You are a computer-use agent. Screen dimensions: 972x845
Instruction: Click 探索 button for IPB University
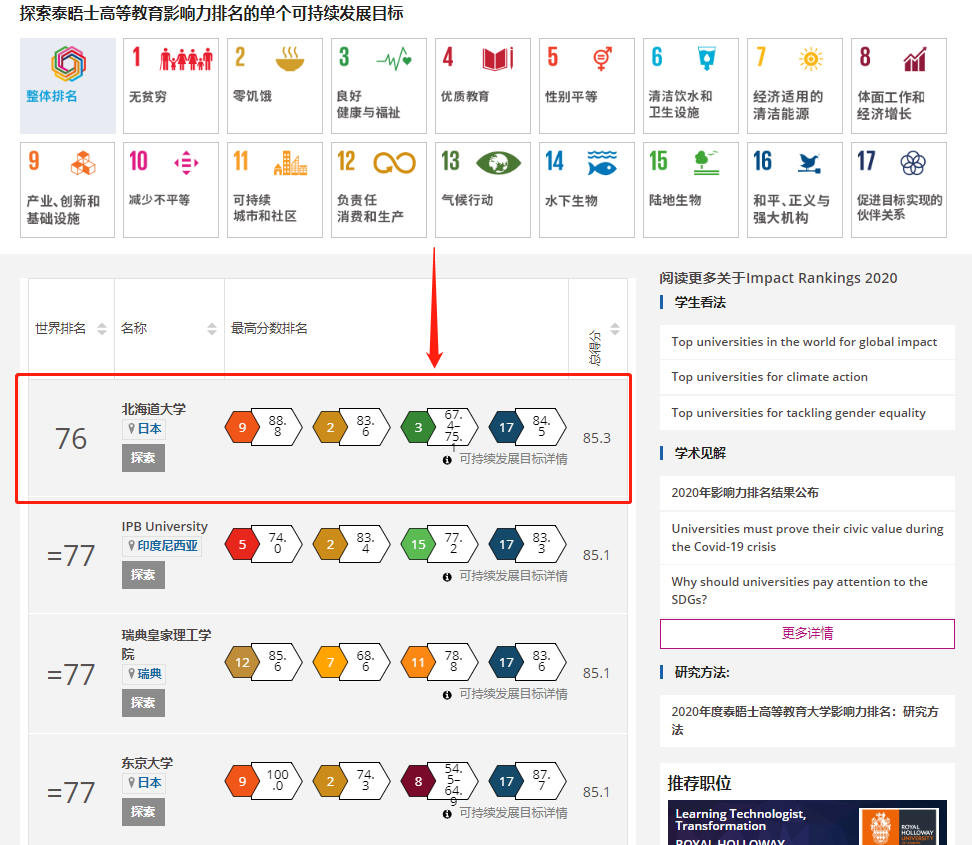[143, 575]
